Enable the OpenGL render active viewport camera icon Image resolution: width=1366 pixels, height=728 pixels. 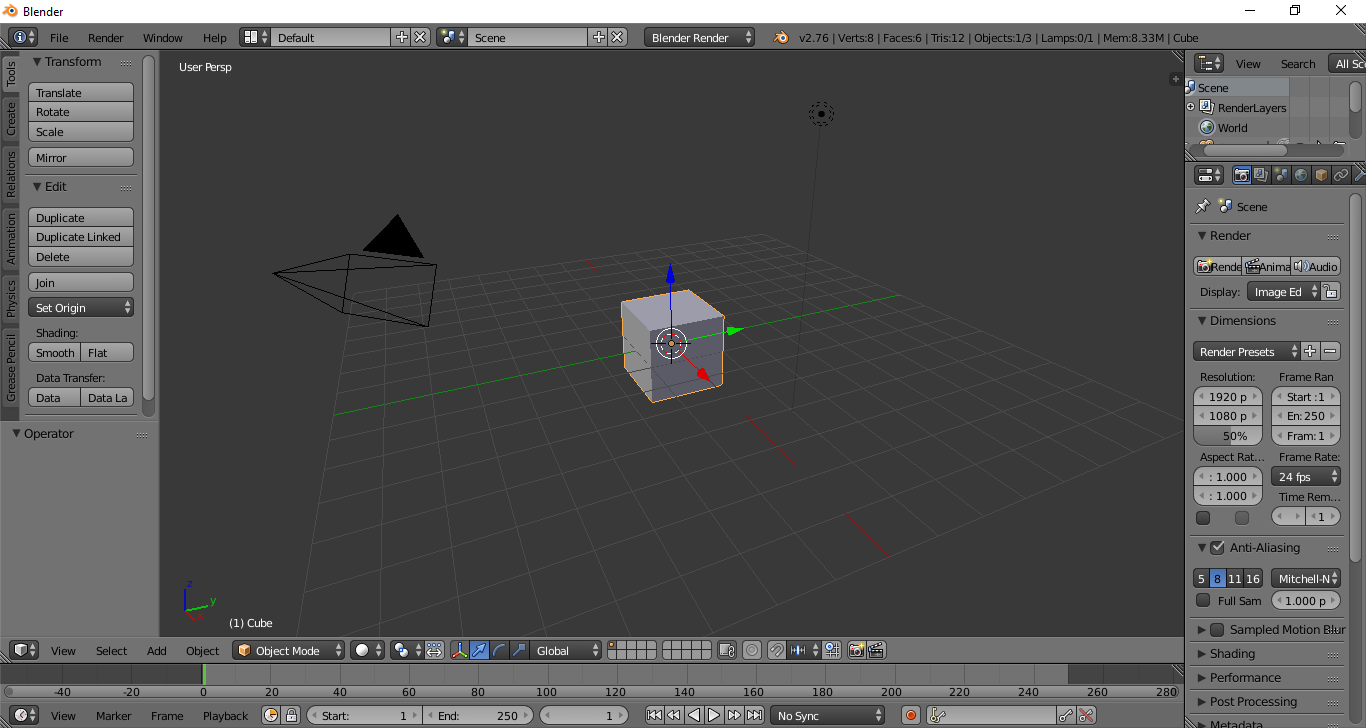tap(857, 650)
